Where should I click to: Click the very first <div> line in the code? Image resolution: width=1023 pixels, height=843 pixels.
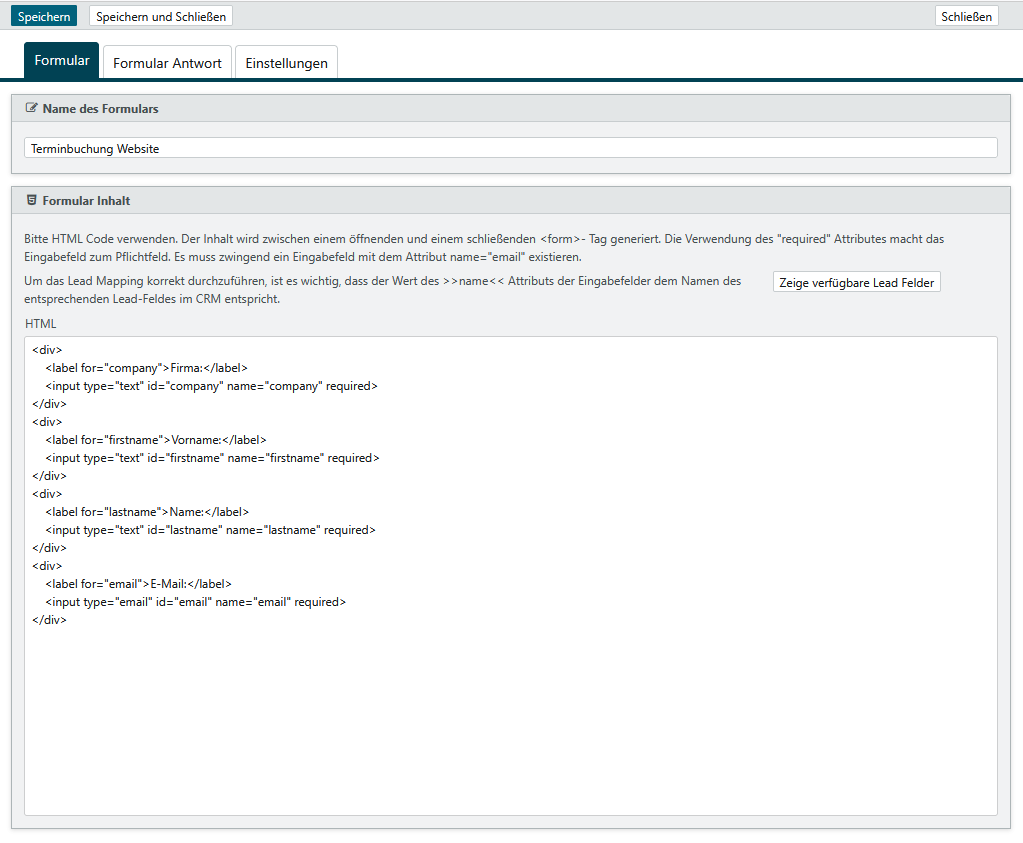pos(47,350)
